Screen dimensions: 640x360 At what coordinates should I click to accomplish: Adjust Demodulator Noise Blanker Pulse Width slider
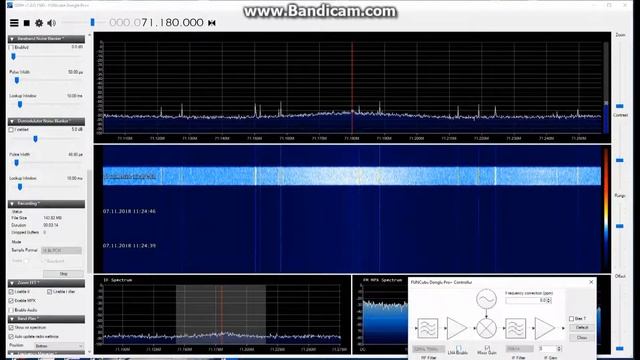(17, 163)
